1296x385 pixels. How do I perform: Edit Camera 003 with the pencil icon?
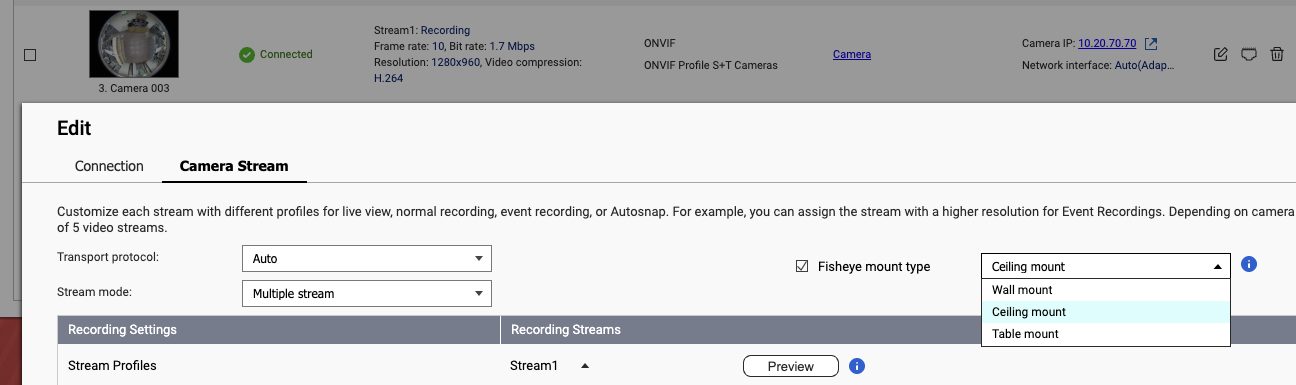click(1220, 54)
